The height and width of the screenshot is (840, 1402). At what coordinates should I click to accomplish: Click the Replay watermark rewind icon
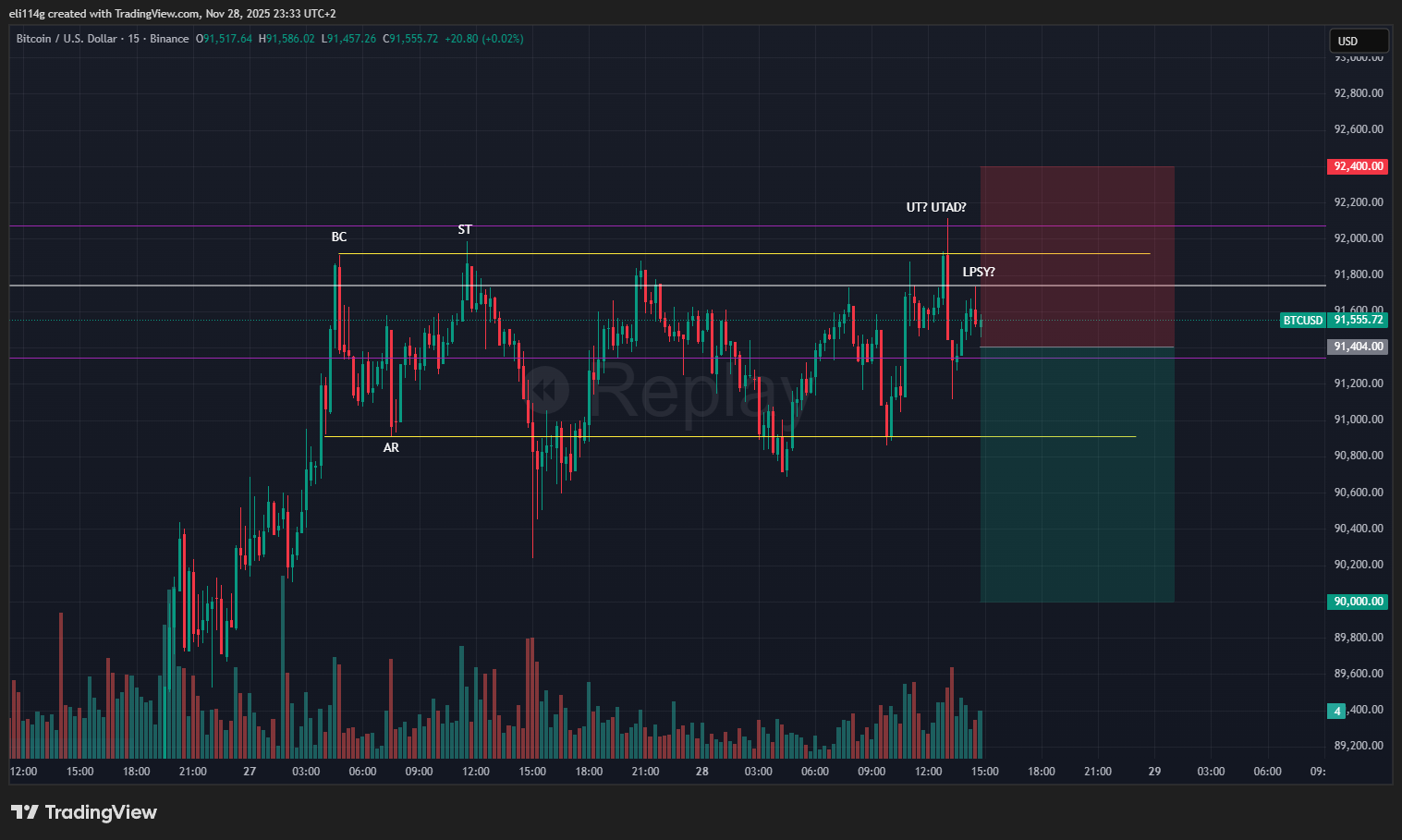548,389
